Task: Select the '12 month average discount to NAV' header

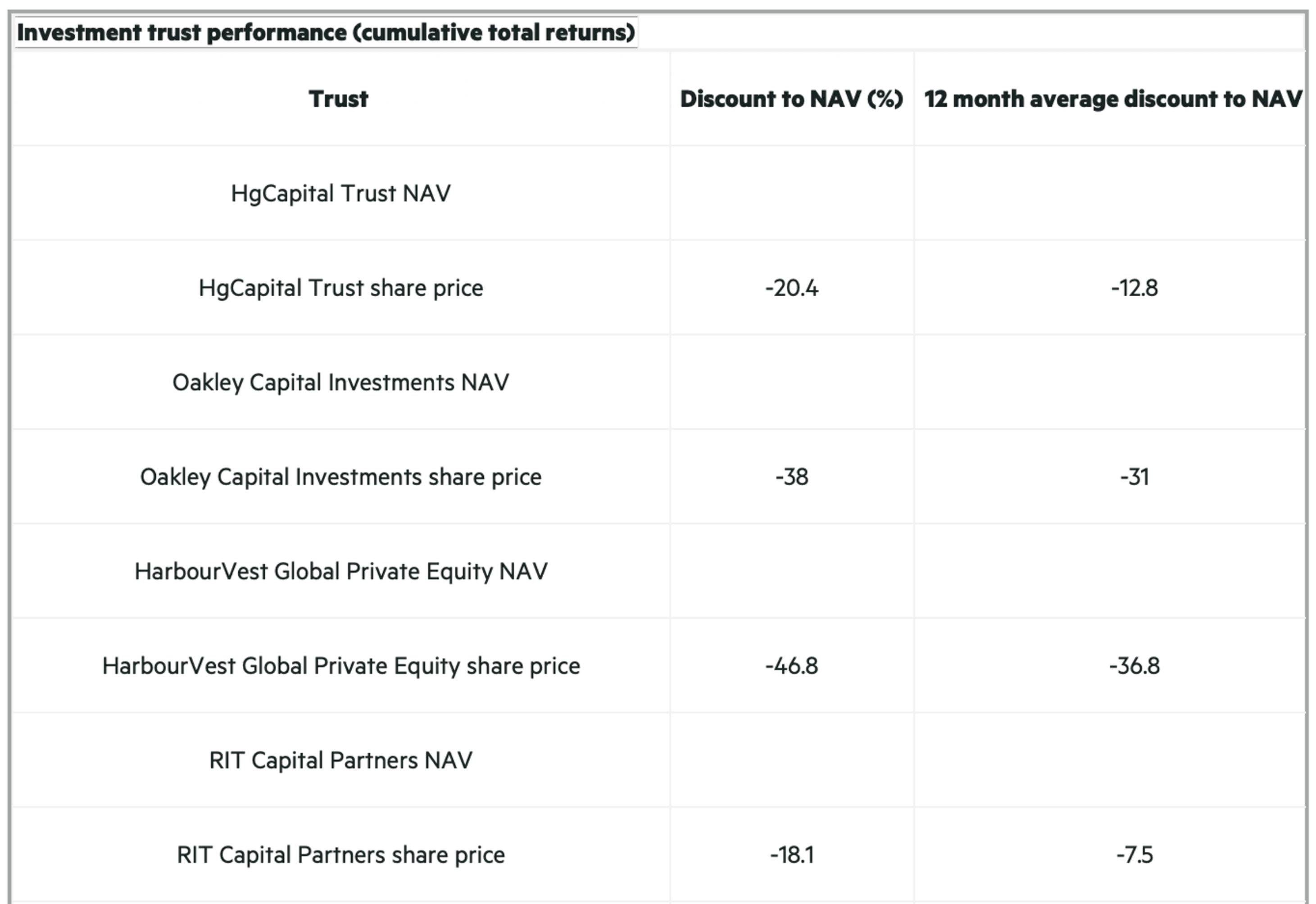Action: click(x=1112, y=99)
